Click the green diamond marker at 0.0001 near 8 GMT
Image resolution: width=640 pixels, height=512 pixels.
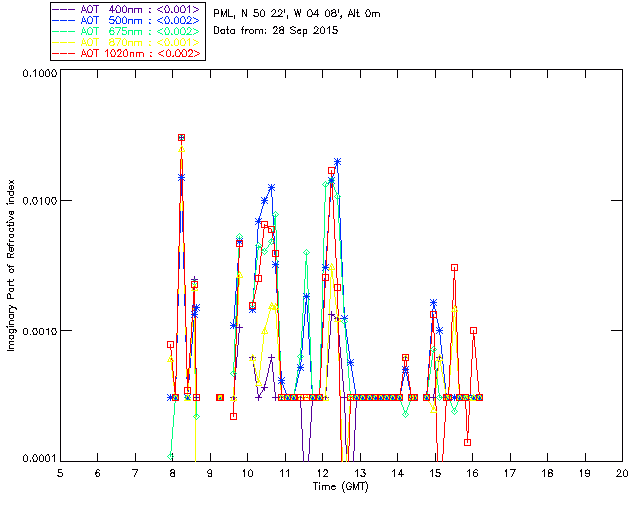tap(171, 456)
